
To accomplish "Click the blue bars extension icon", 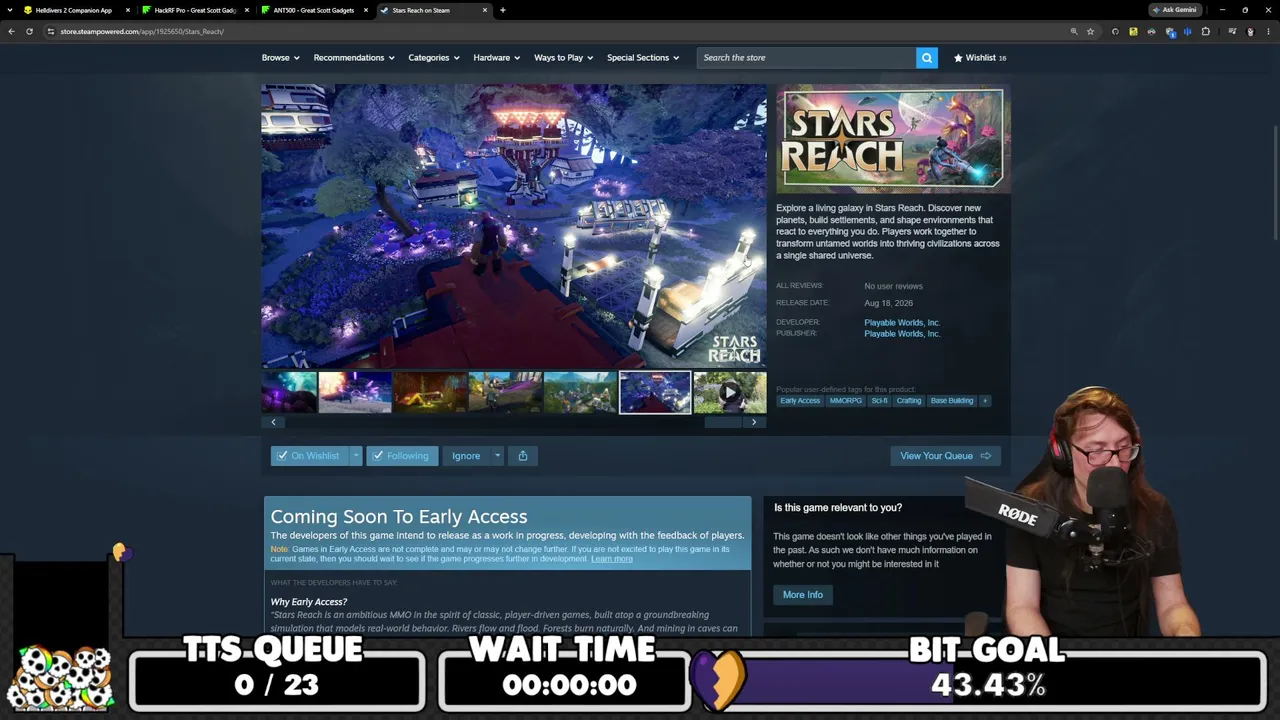I will tap(1187, 31).
